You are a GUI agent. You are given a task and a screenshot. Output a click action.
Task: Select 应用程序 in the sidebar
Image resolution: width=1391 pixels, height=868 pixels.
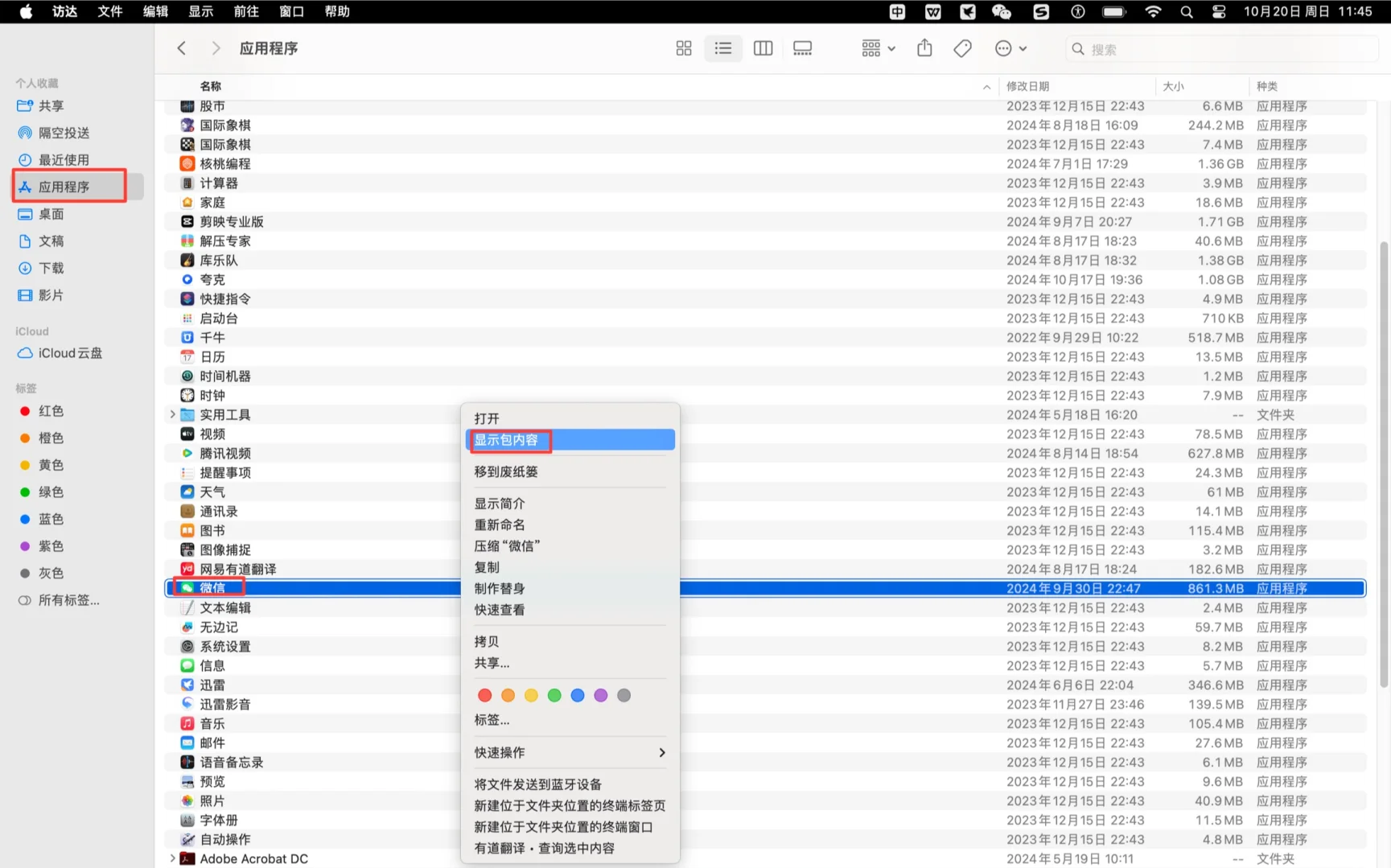(x=77, y=187)
